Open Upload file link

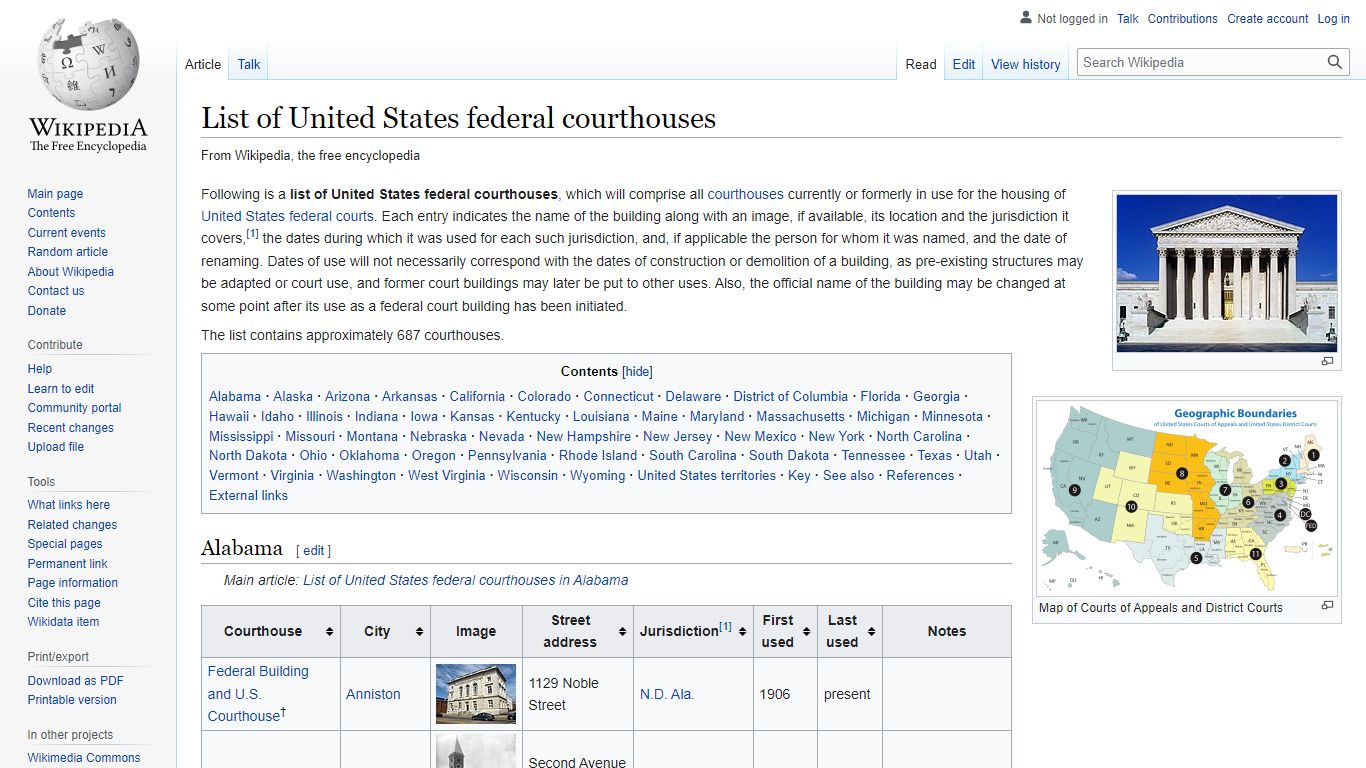[55, 447]
